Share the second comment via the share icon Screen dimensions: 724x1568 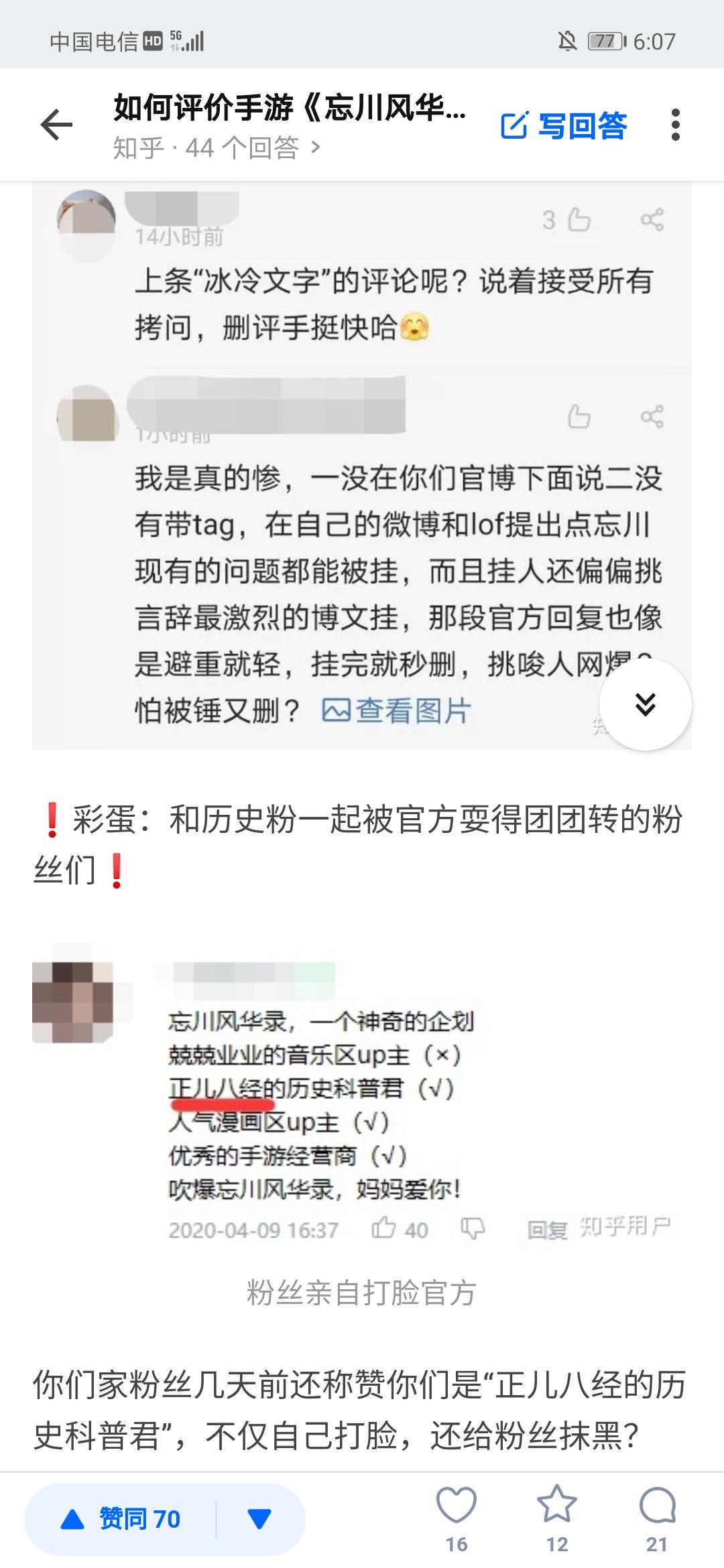pos(652,417)
